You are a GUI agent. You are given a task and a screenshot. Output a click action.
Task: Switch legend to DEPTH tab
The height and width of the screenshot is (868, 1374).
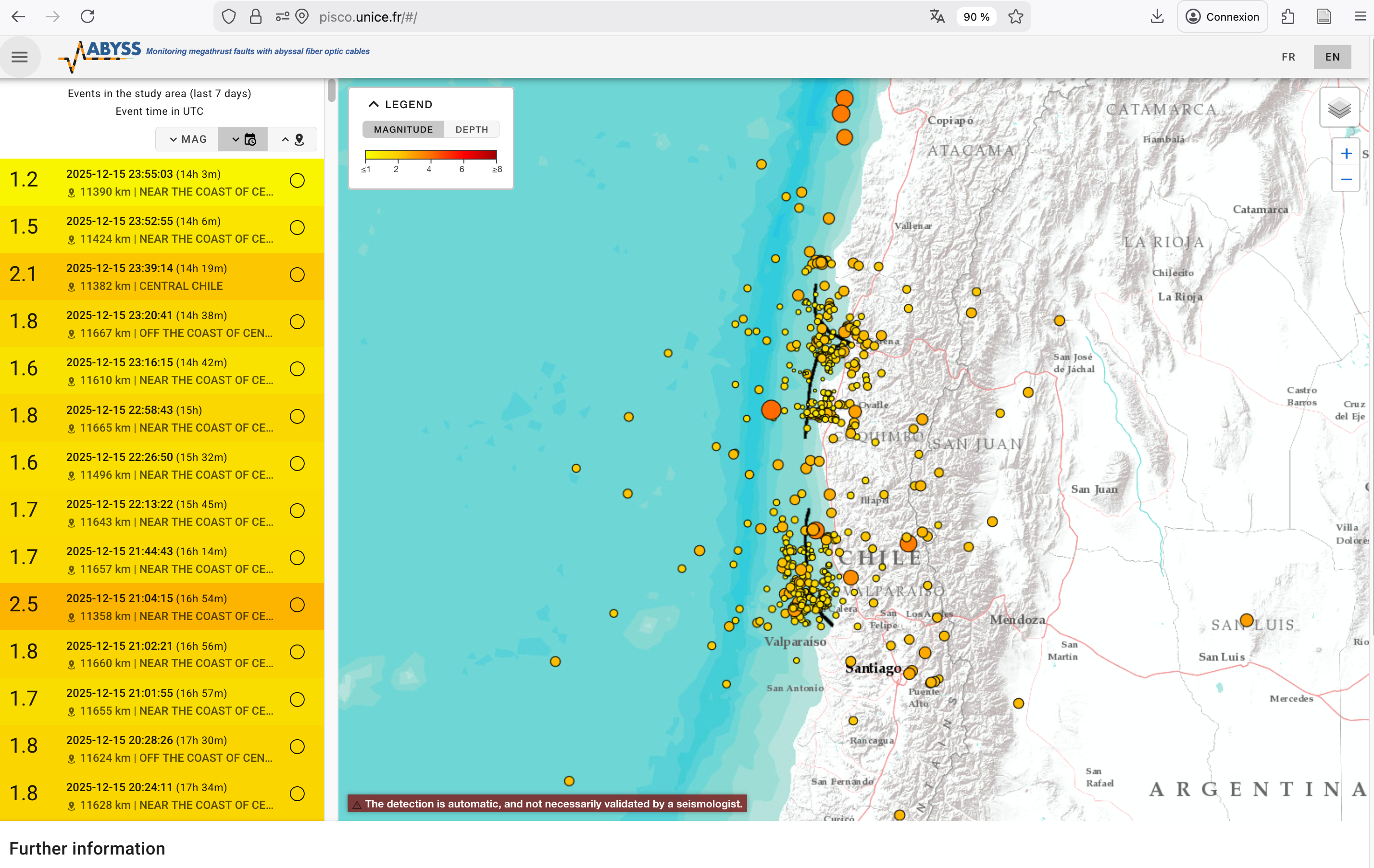coord(471,129)
